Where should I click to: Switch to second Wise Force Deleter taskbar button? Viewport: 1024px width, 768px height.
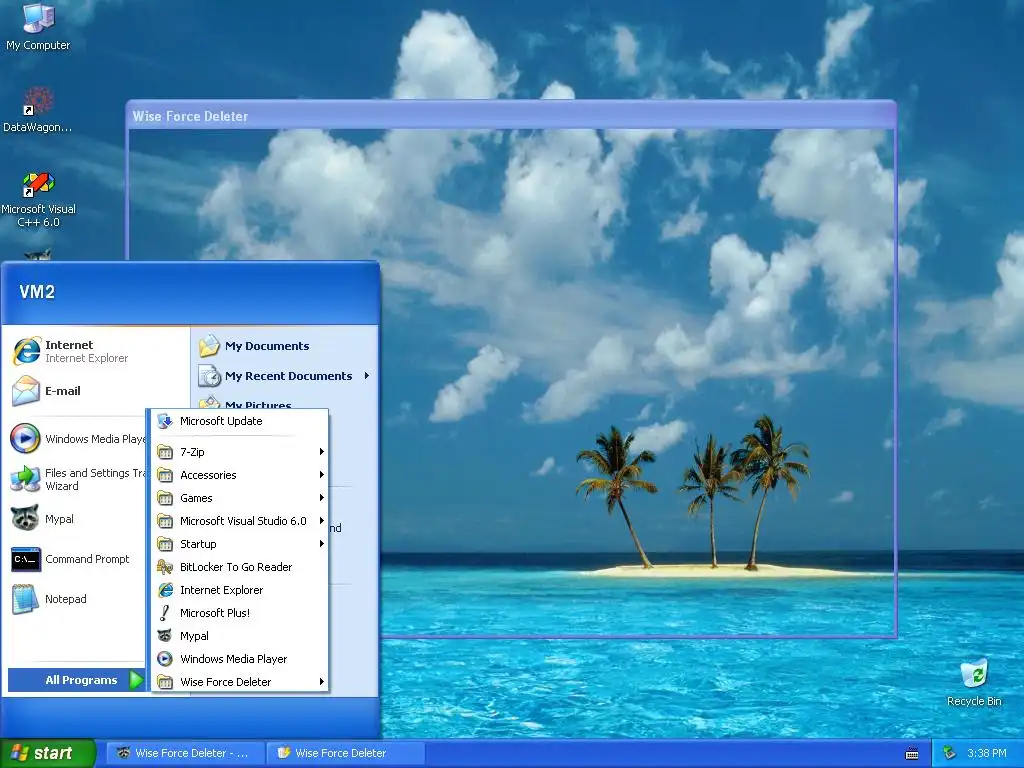pos(346,753)
